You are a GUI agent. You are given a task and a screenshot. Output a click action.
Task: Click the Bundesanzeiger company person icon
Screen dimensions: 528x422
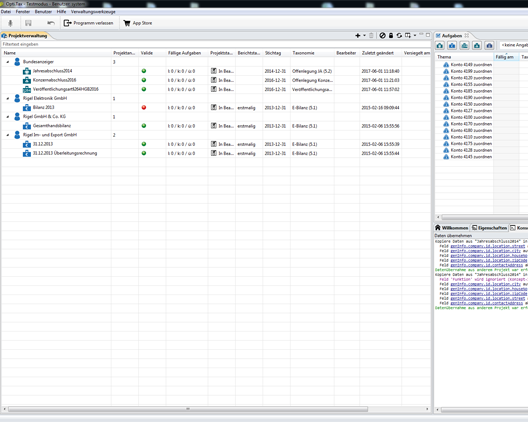(x=17, y=62)
